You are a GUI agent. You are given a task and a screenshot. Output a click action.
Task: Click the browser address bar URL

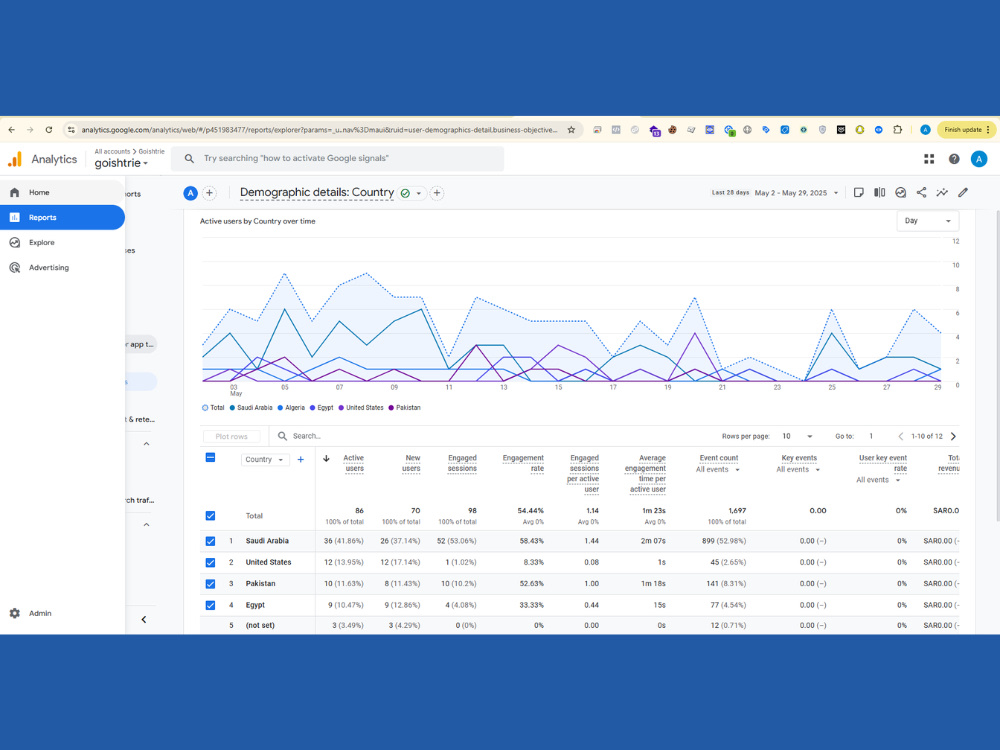[x=319, y=129]
